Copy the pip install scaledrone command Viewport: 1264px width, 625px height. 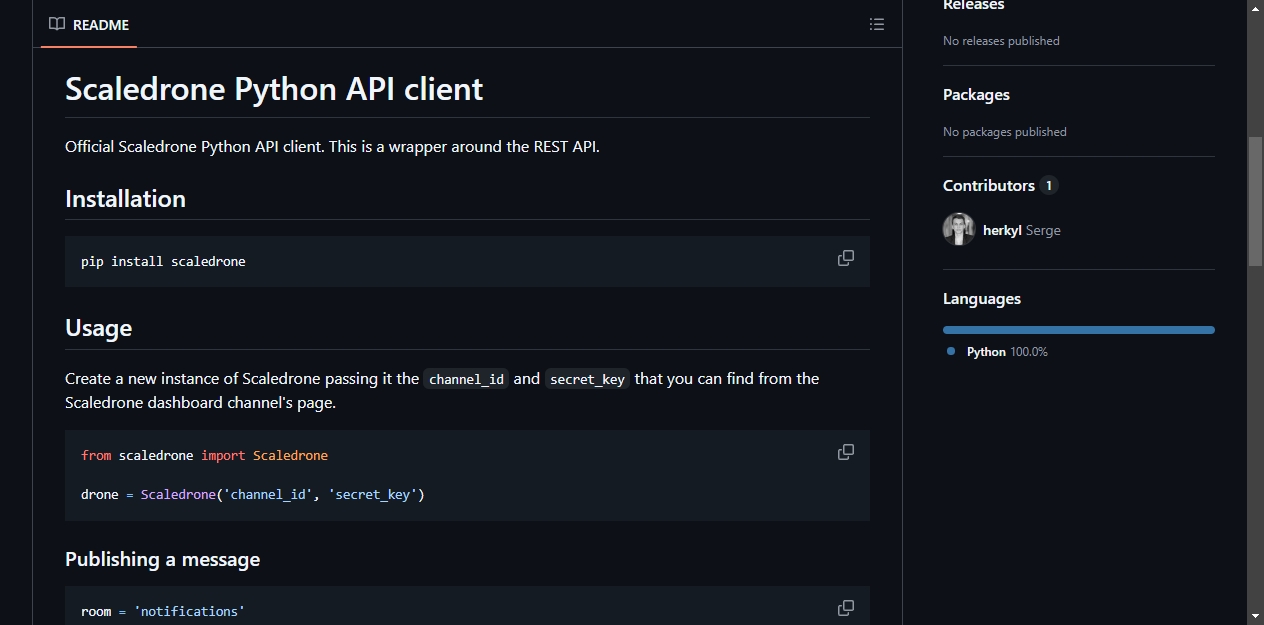coord(846,258)
